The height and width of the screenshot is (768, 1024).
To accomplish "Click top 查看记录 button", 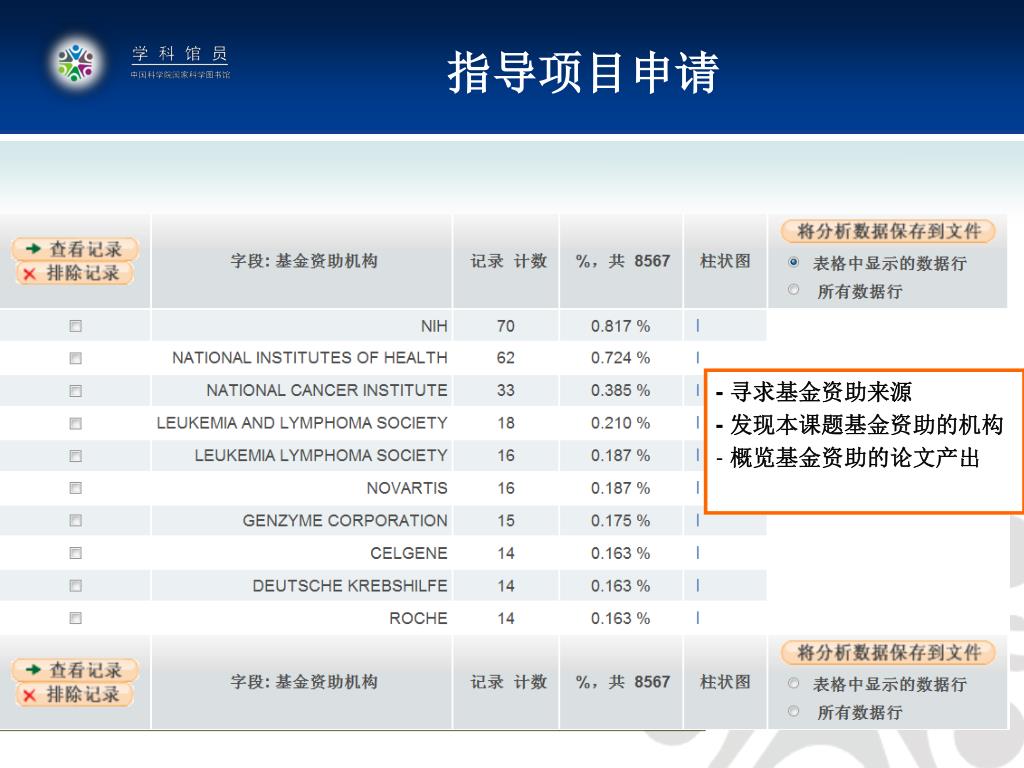I will click(x=74, y=249).
